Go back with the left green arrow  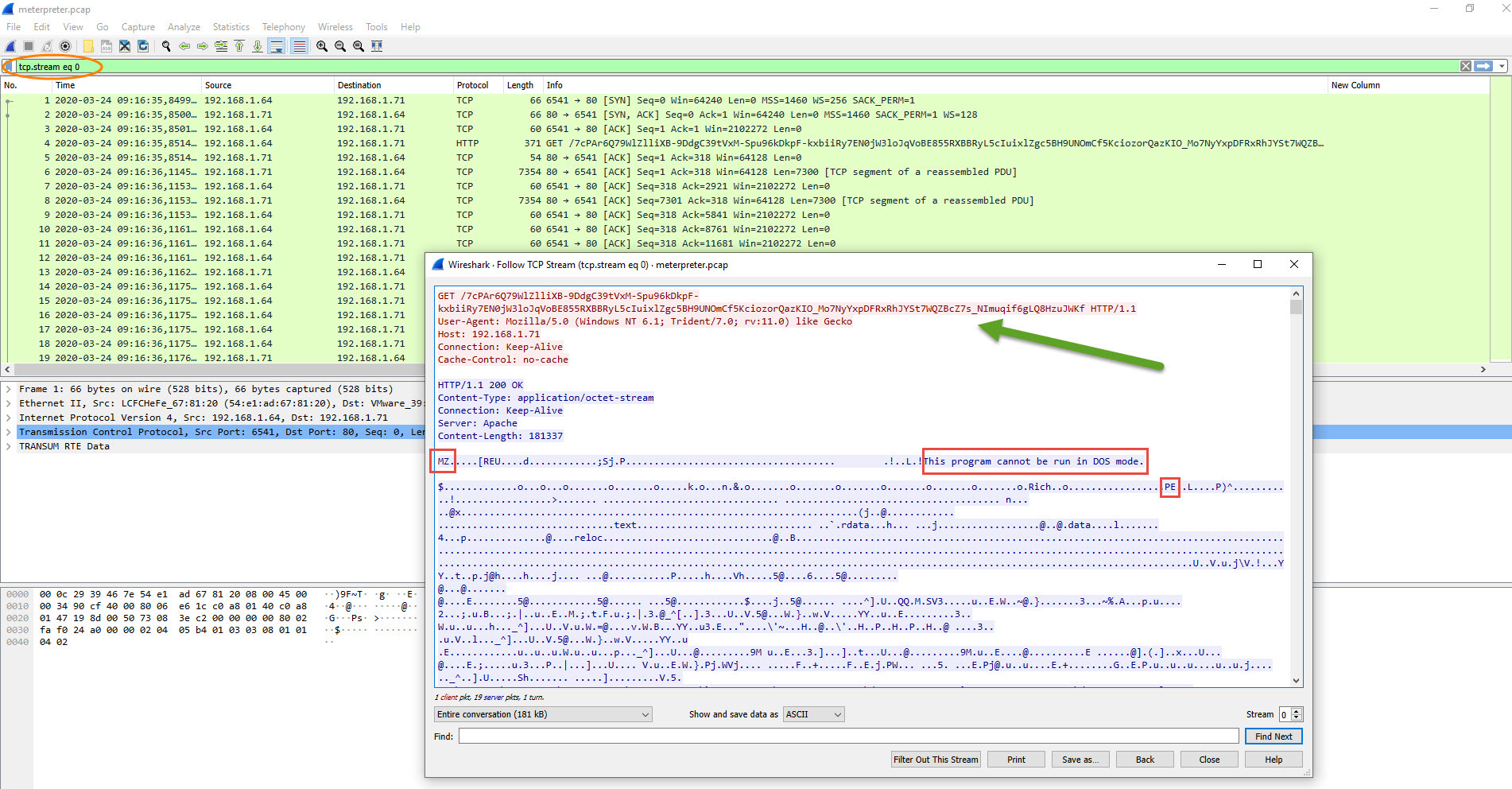pyautogui.click(x=184, y=46)
